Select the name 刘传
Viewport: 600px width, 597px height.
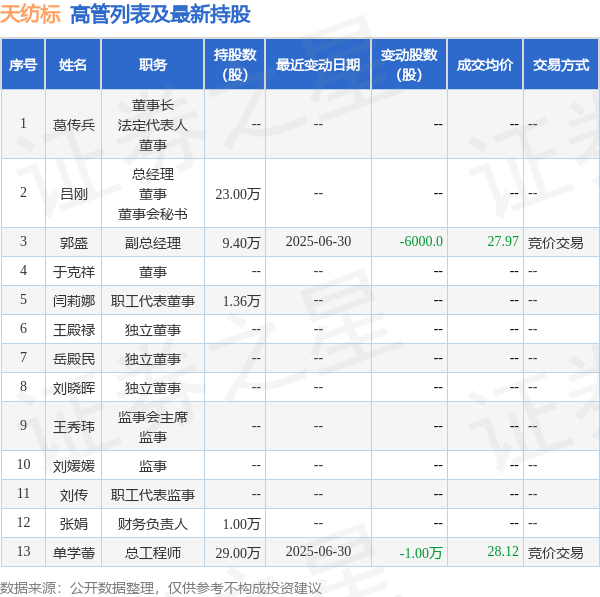tap(73, 495)
